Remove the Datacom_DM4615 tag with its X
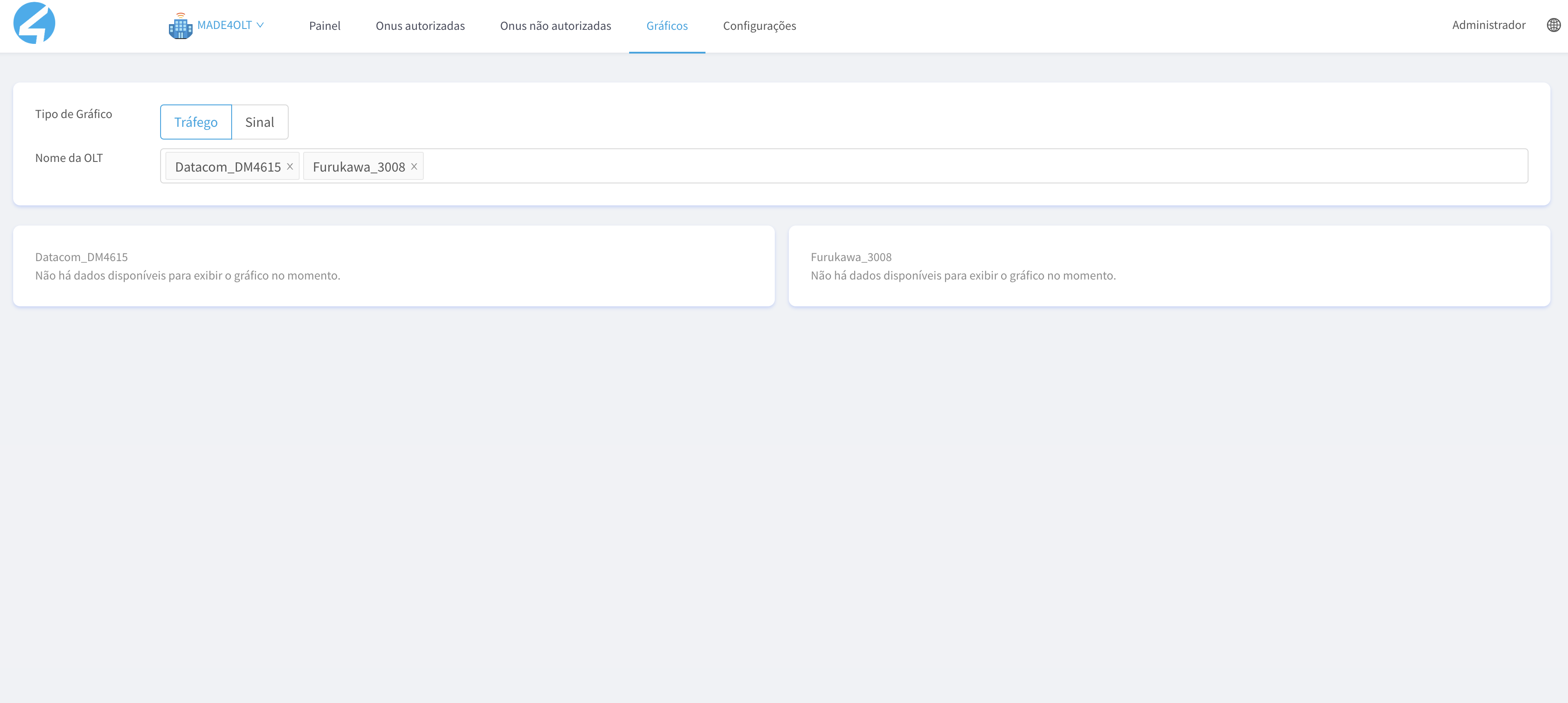 290,166
